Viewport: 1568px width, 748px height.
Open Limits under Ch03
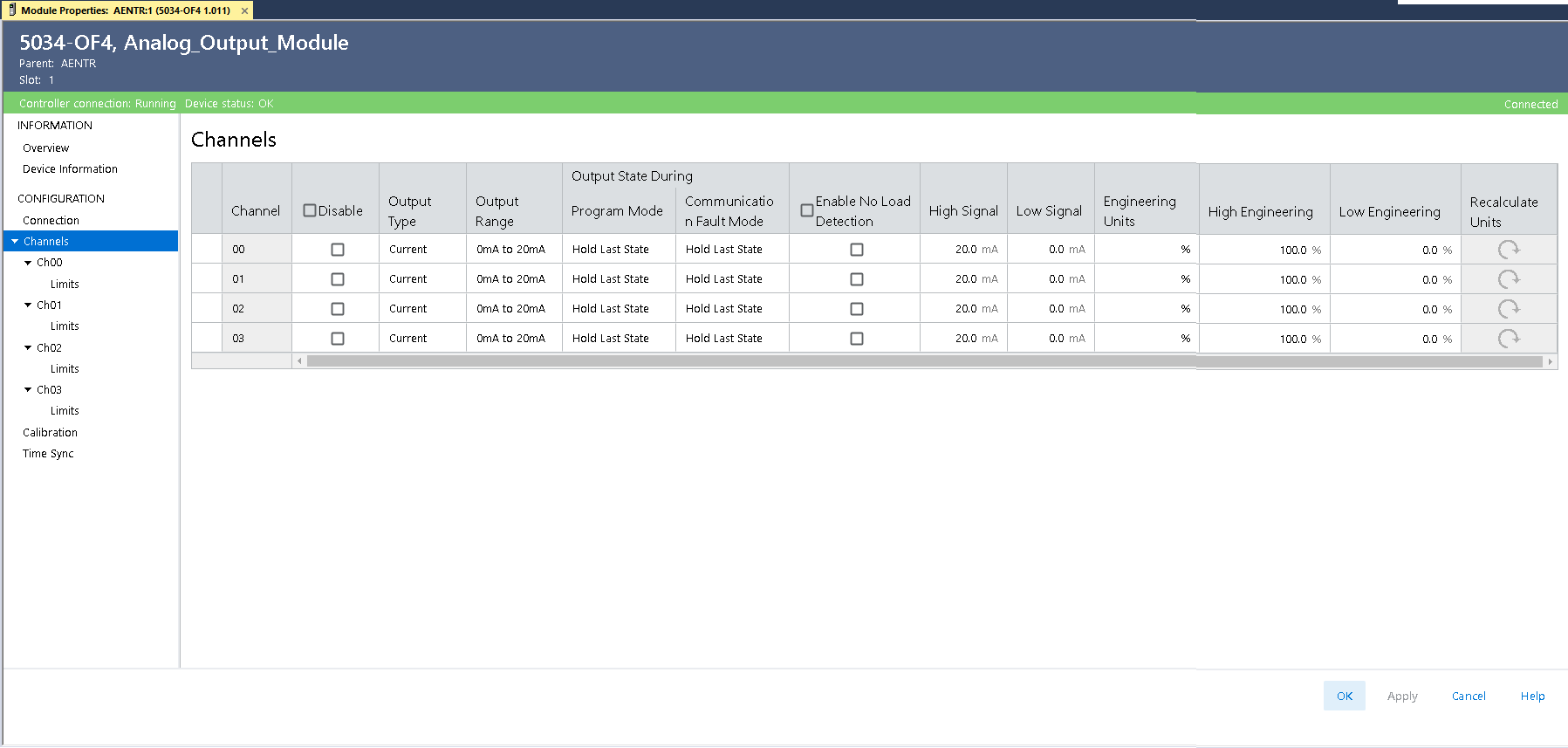click(65, 411)
